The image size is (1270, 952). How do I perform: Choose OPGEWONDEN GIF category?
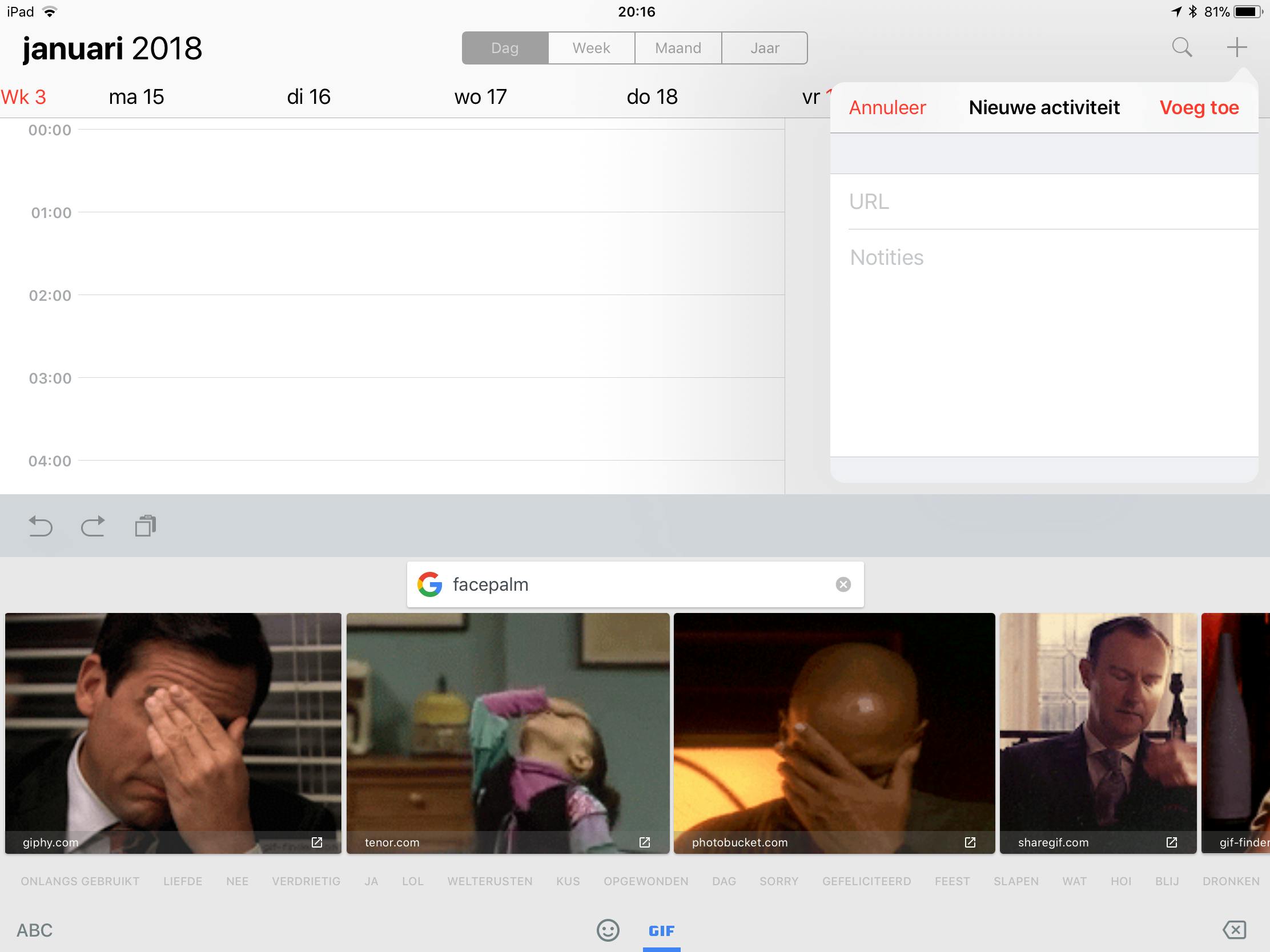646,881
